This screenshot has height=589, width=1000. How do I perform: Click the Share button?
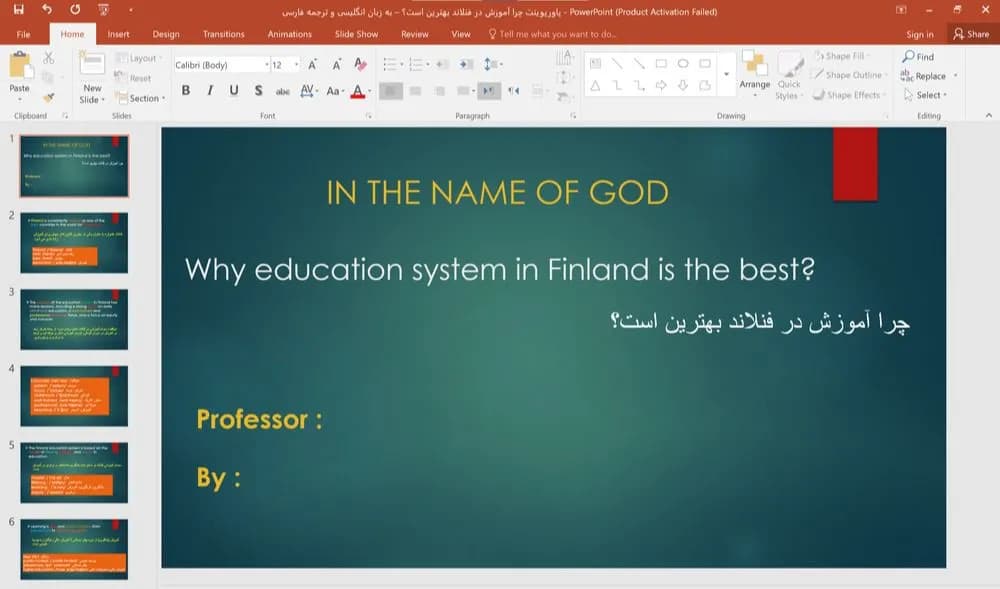(971, 34)
